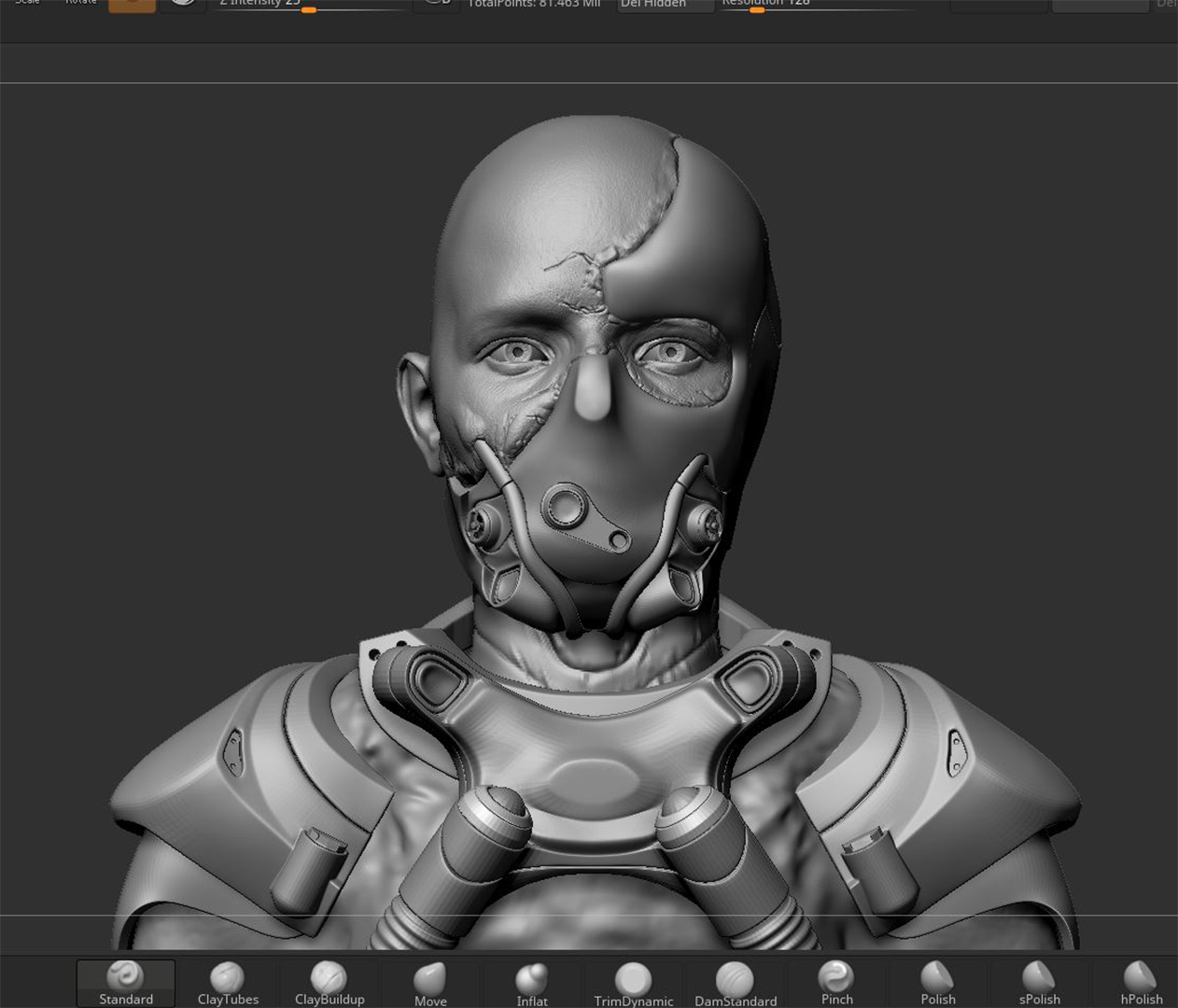Activate the Move brush
This screenshot has height=1008, width=1178.
tap(430, 984)
